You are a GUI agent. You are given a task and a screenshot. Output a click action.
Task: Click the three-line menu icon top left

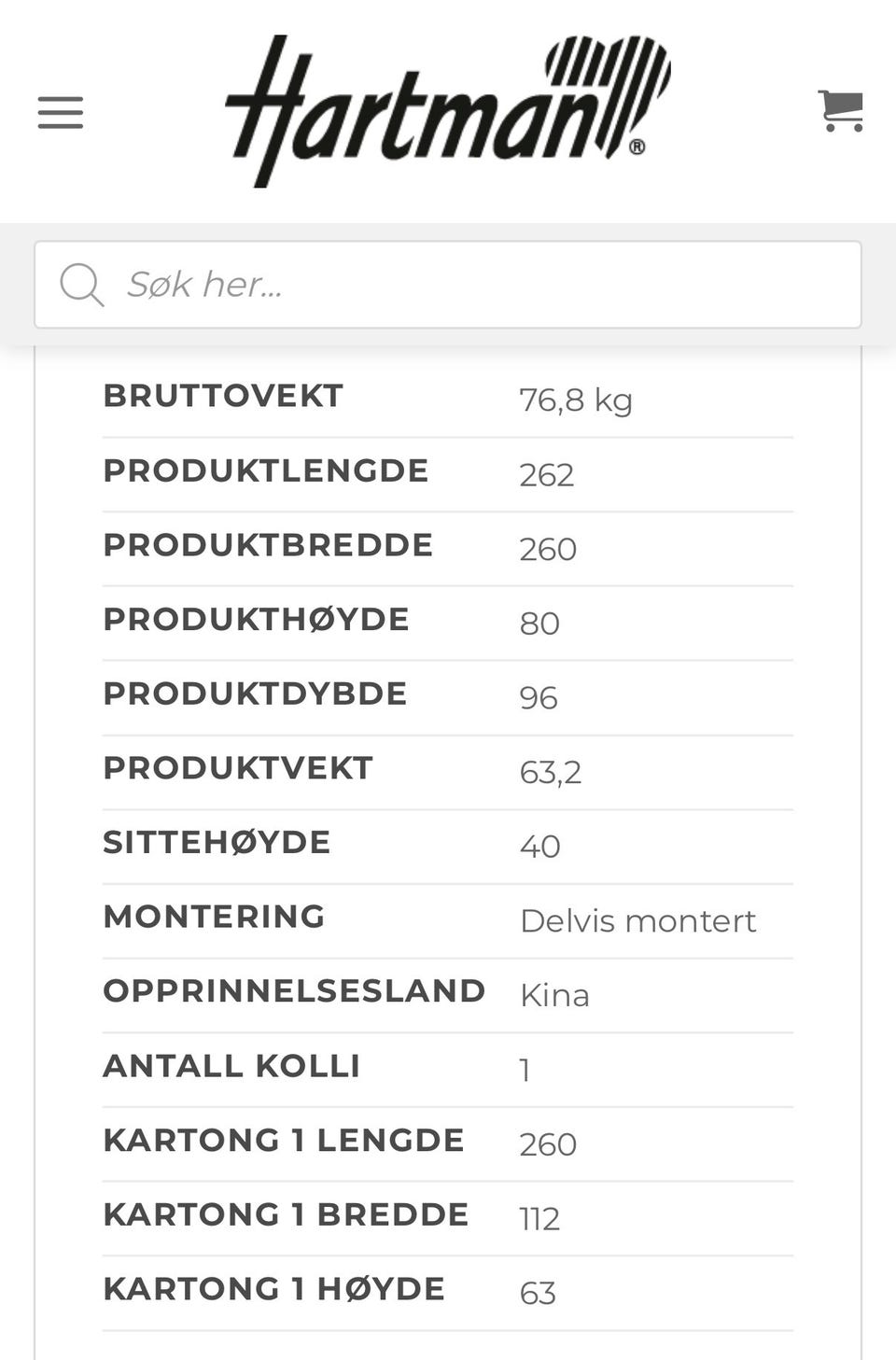(60, 112)
